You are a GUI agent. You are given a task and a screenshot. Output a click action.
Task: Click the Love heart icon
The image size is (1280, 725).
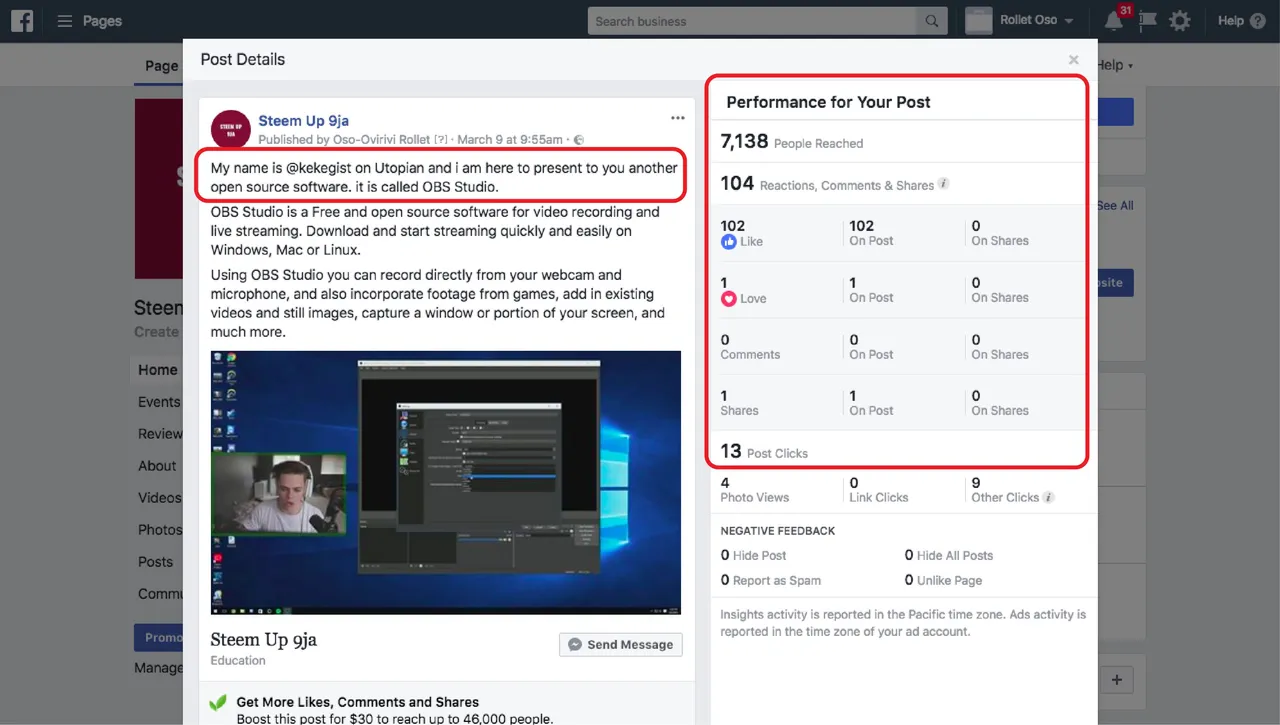[728, 298]
